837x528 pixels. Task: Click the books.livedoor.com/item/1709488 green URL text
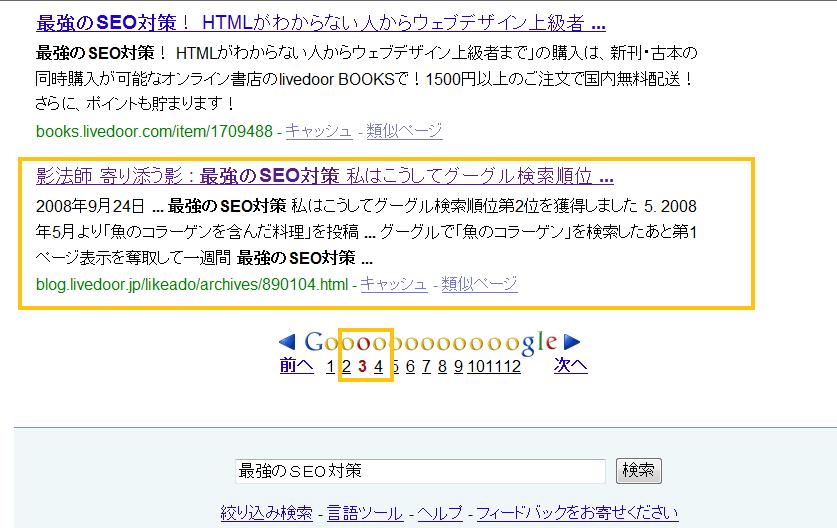click(x=154, y=131)
